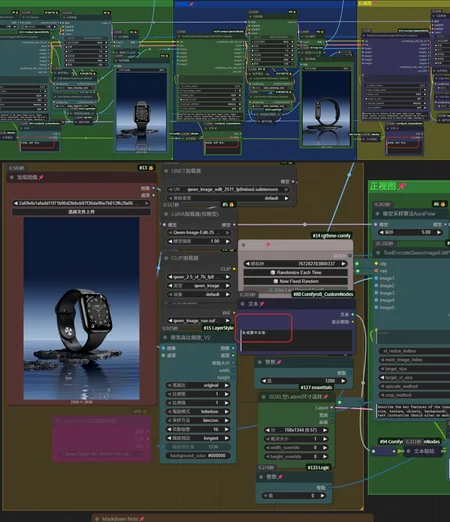Toggle collapse dot on CLIP loader node
The image size is (450, 522).
[166, 258]
